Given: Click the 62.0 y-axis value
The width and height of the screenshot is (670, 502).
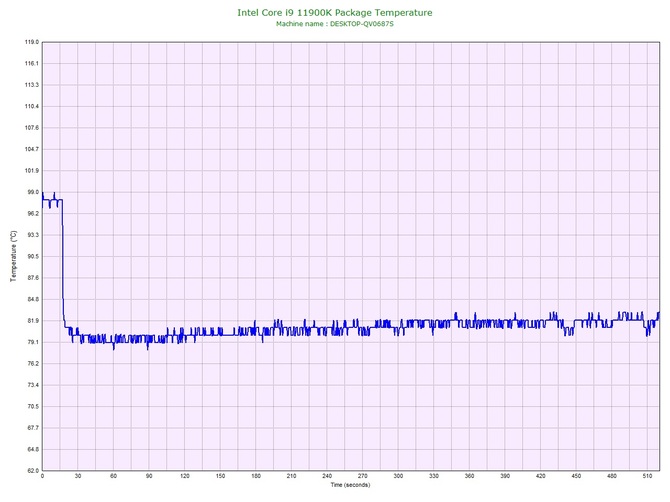Looking at the screenshot, I should point(33,471).
